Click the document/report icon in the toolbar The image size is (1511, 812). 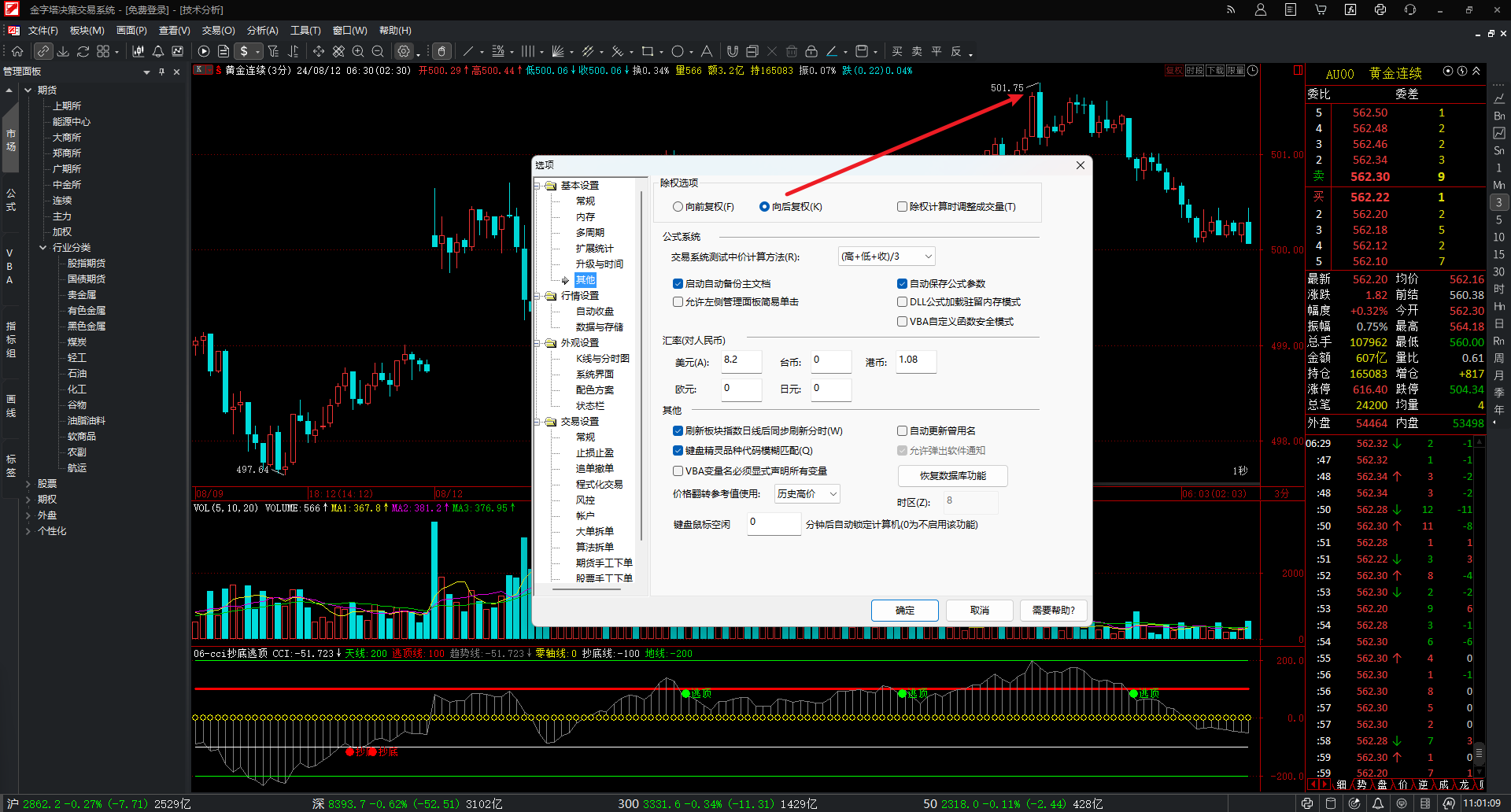(224, 51)
